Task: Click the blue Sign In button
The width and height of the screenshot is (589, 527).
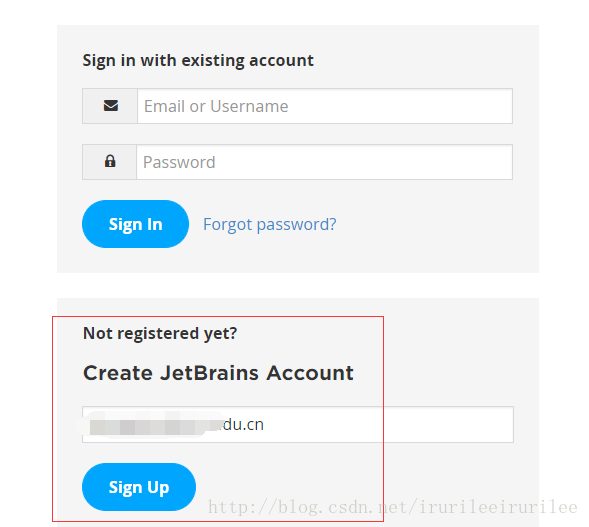Action: pyautogui.click(x=135, y=224)
